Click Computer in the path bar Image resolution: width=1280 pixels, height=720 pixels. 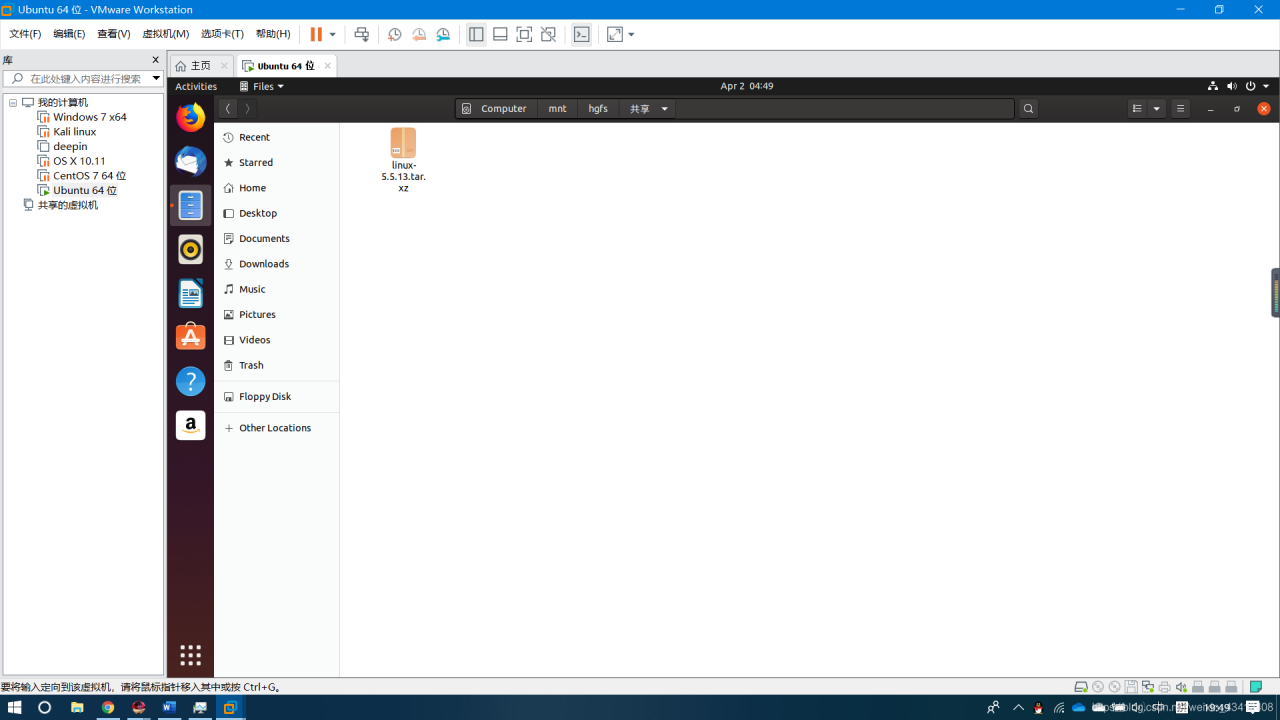pyautogui.click(x=494, y=108)
